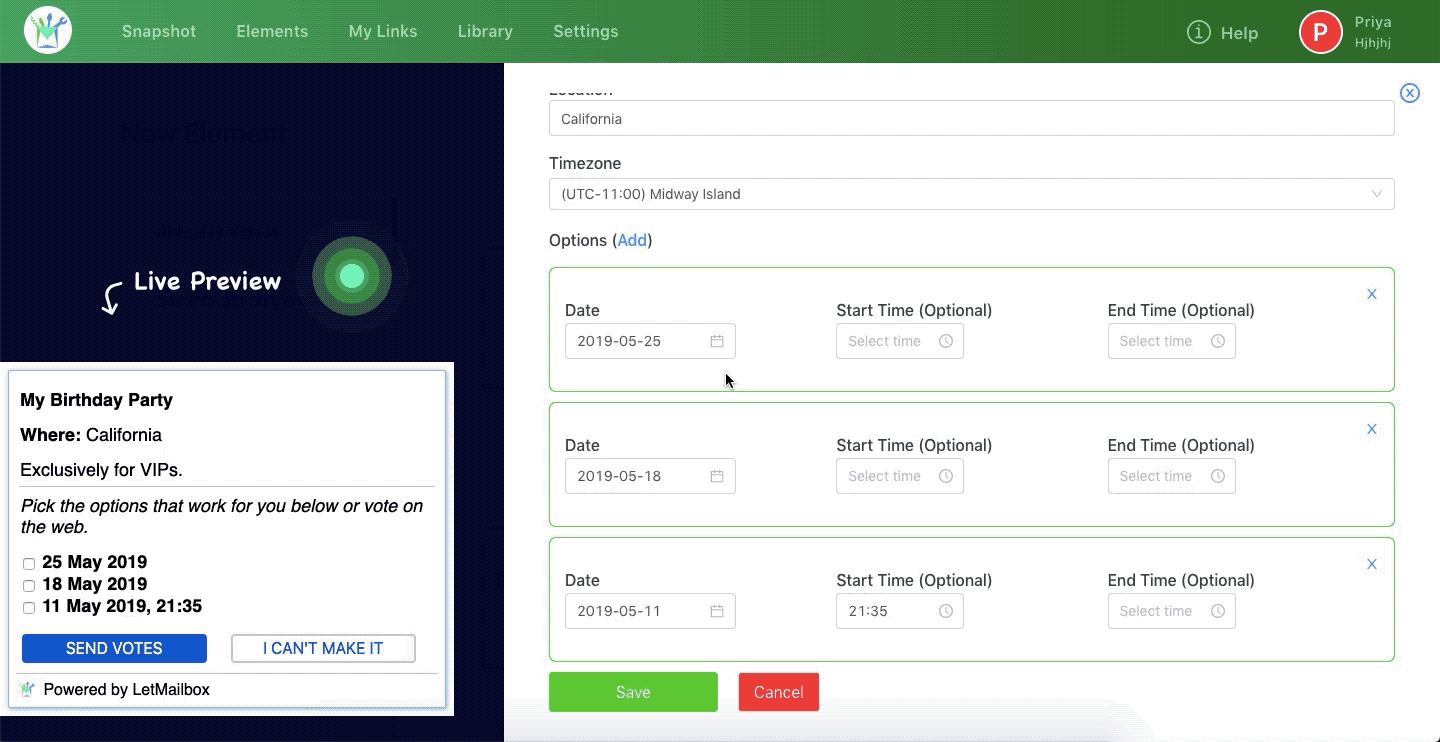This screenshot has height=742, width=1440.
Task: Click the Add link next to Options
Action: [632, 240]
